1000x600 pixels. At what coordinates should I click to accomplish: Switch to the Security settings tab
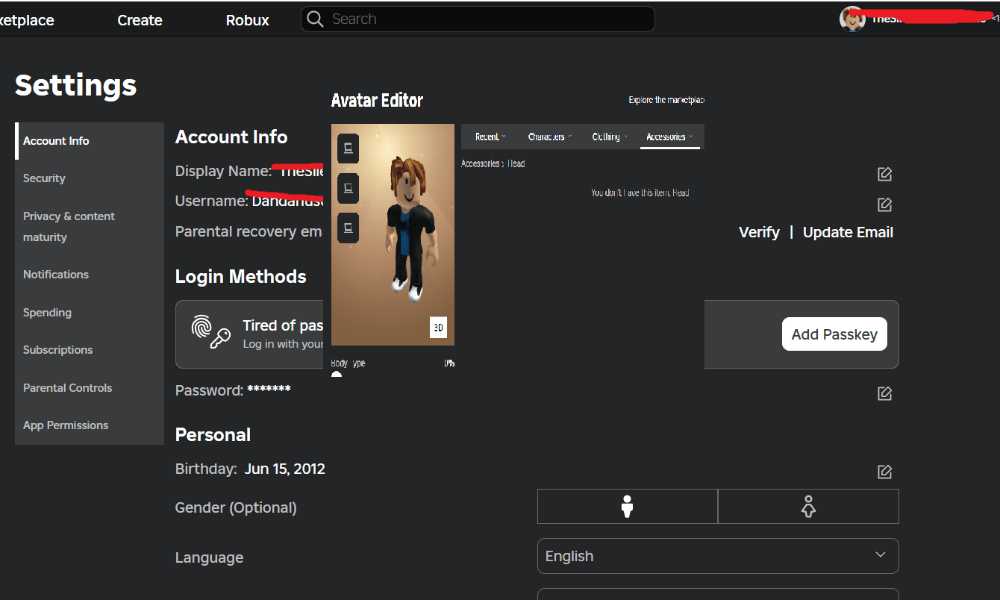(89, 178)
